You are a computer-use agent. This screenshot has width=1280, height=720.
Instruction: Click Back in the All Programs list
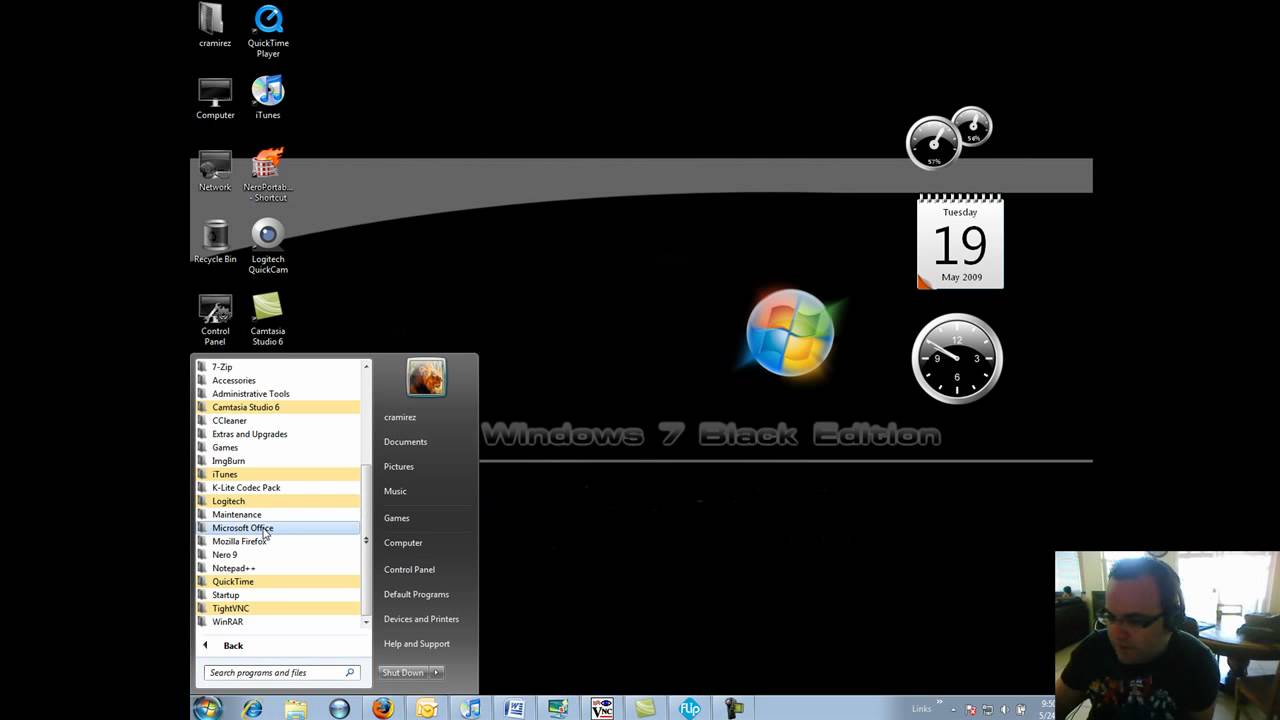coord(233,645)
